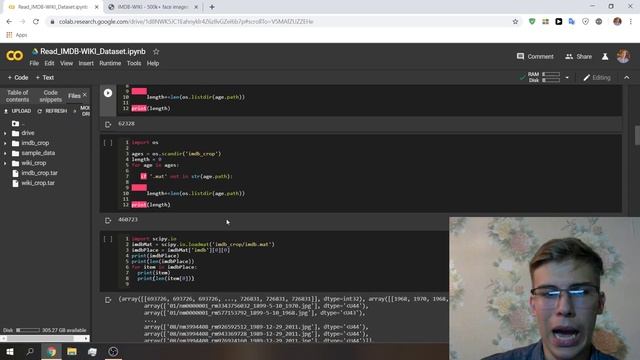Go forward in the browser
This screenshot has height=360, width=640.
pos(22,22)
